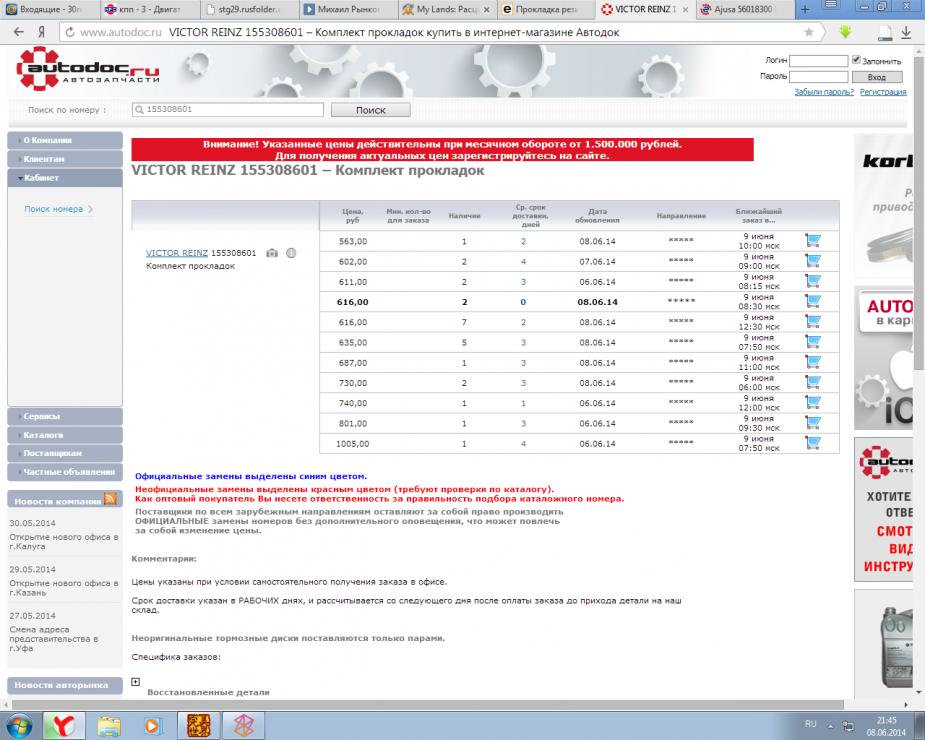Close the My Lands tab
Screen dimensions: 925x740
[487, 9]
